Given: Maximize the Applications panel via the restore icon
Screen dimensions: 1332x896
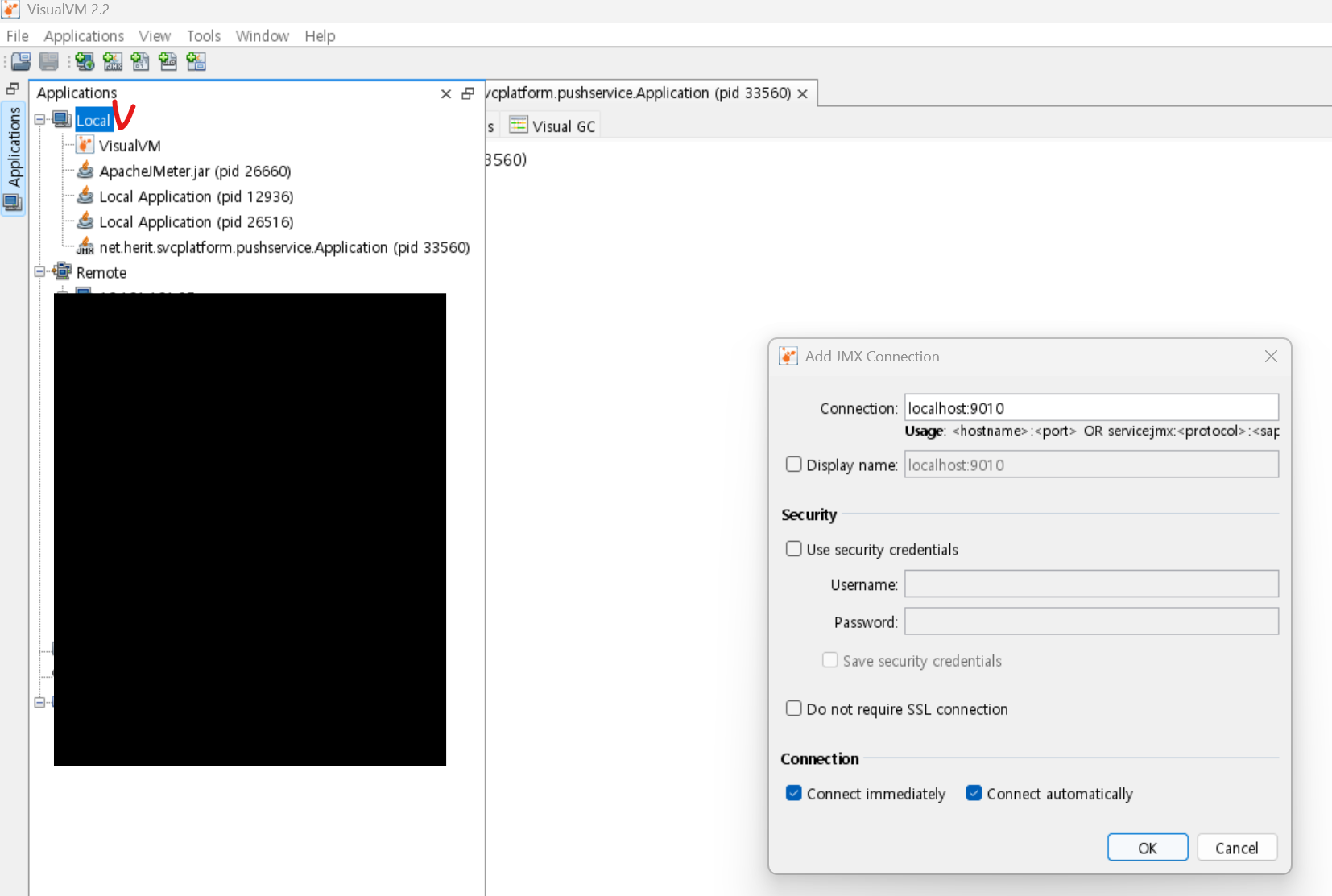Looking at the screenshot, I should [x=468, y=93].
